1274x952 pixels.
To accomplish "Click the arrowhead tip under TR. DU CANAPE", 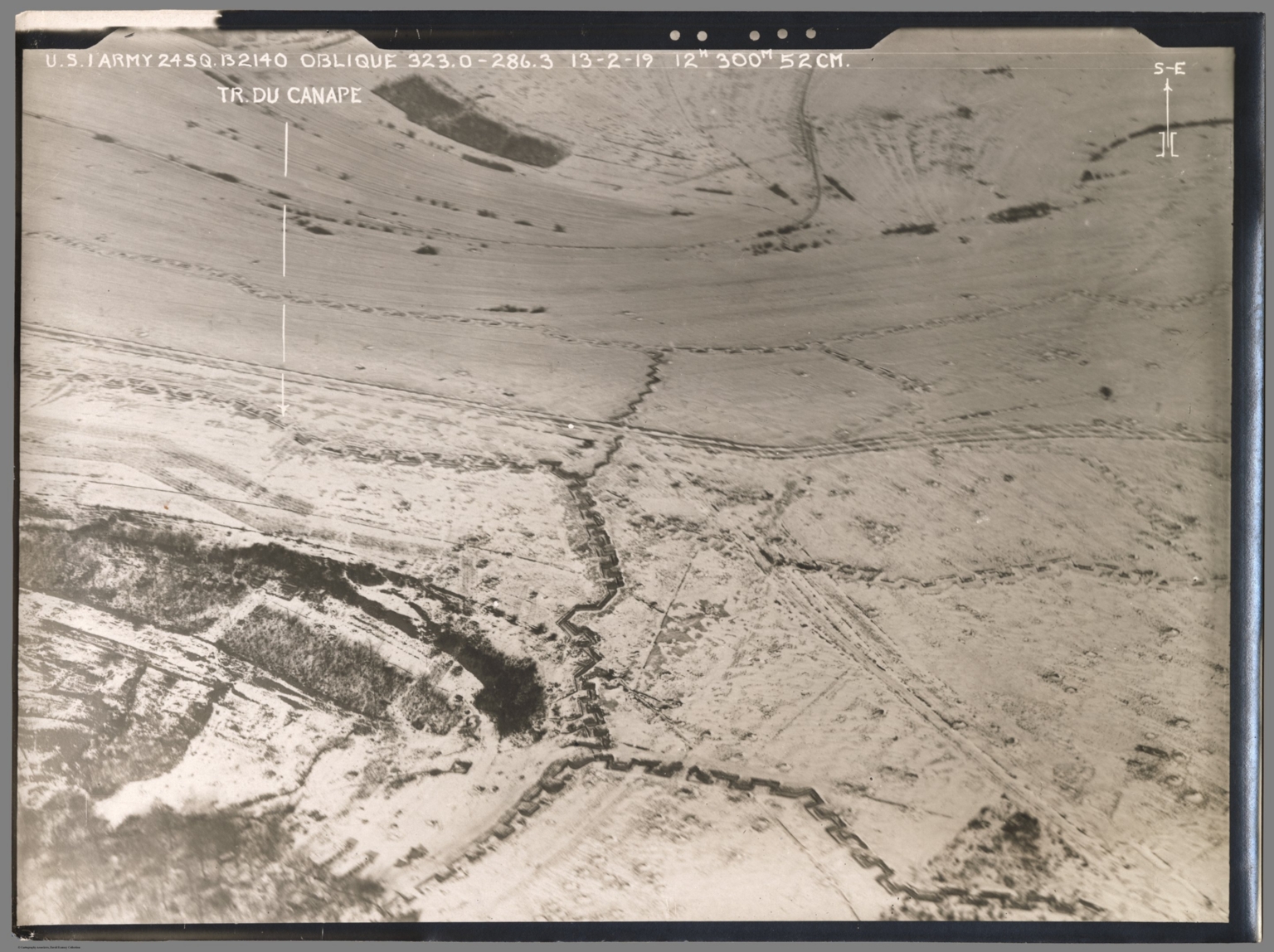I will [x=284, y=410].
